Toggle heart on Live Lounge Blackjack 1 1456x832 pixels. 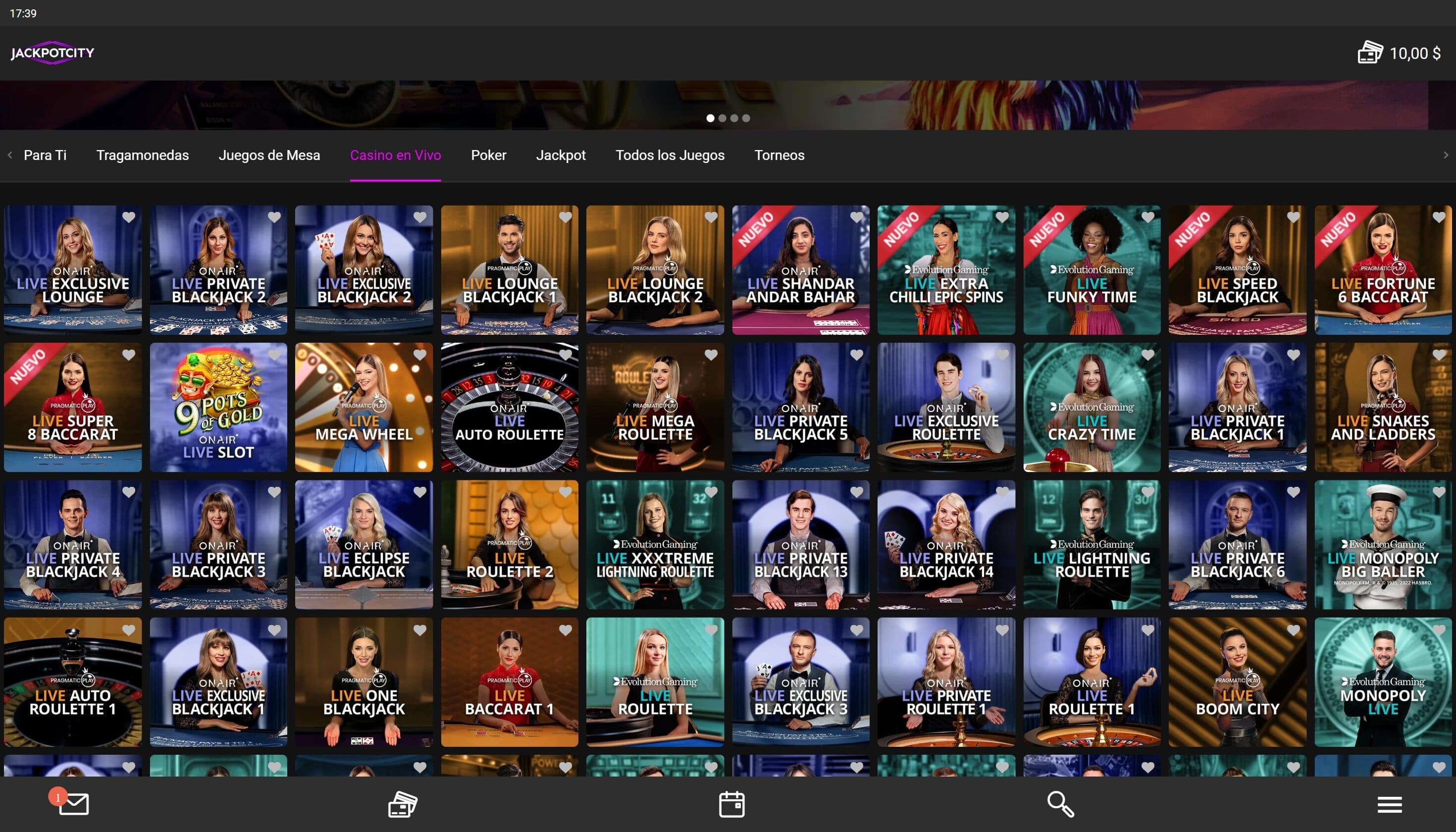565,217
